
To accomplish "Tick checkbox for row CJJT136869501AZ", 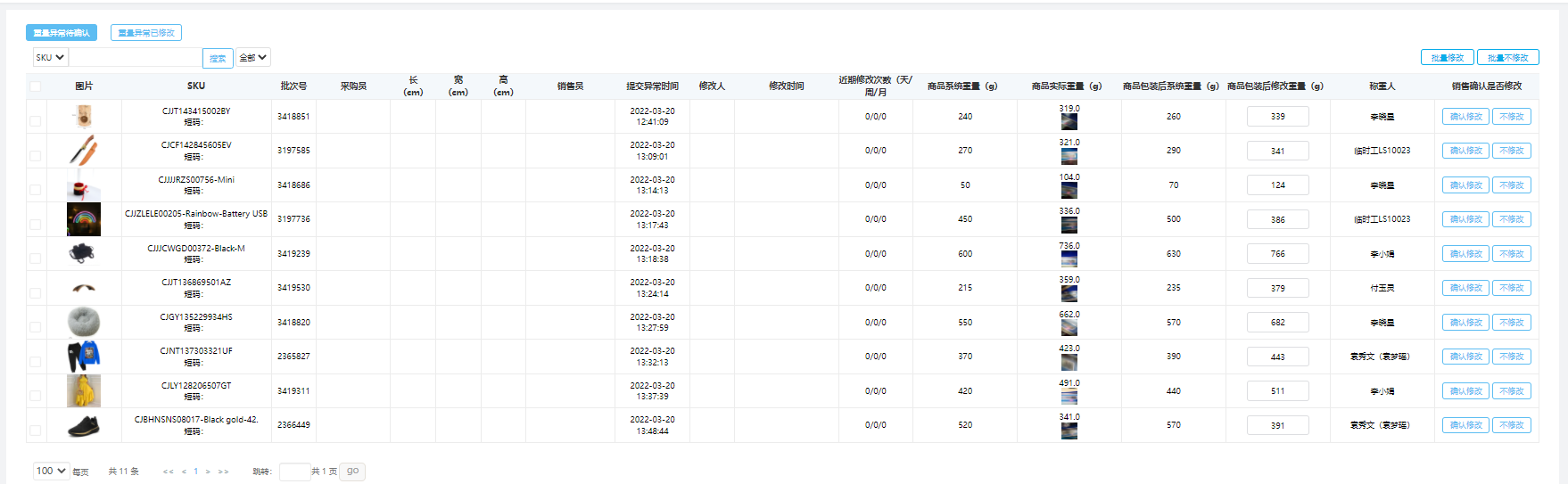I will tap(35, 293).
